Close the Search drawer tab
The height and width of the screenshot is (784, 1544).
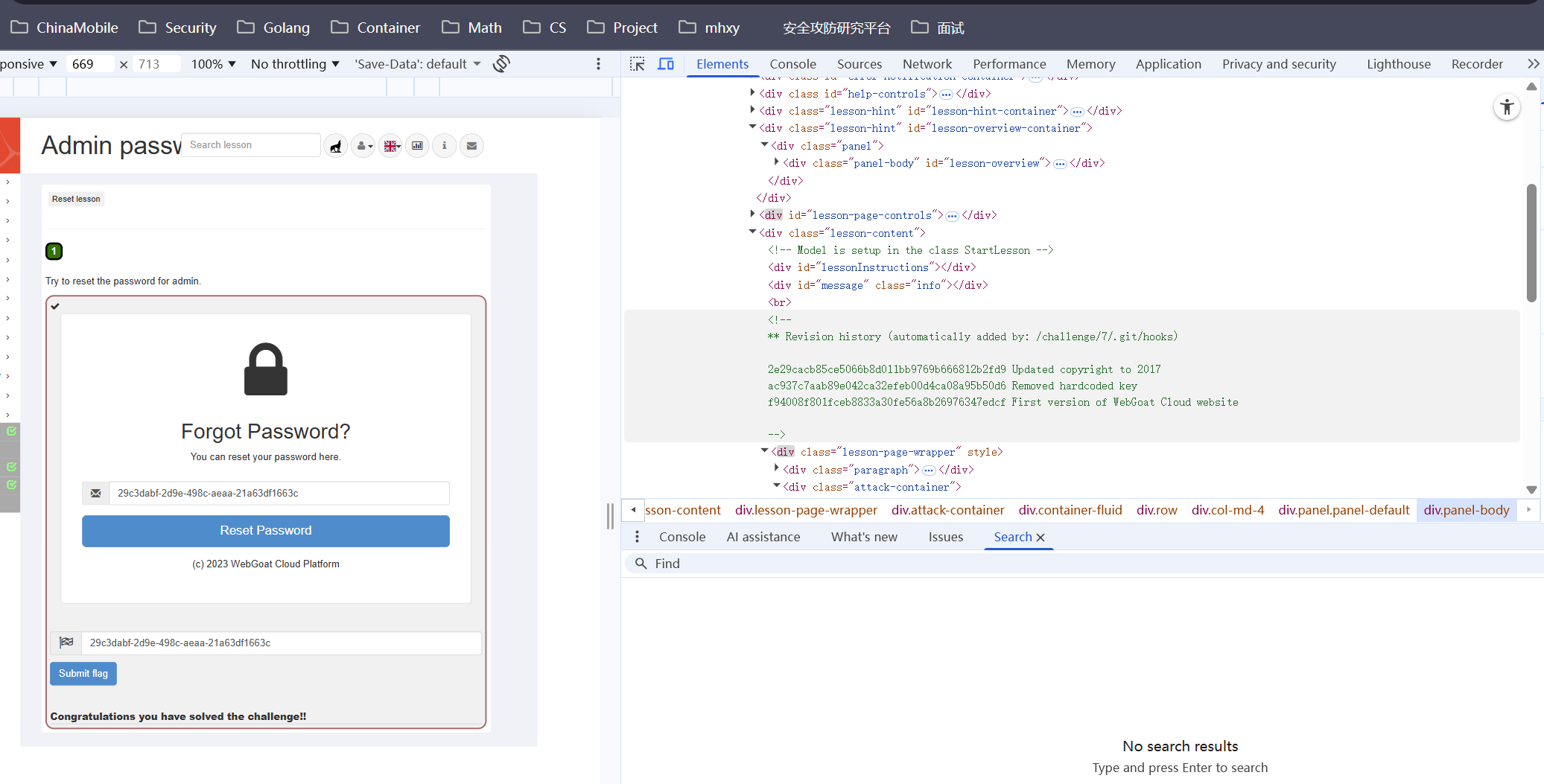(x=1041, y=538)
